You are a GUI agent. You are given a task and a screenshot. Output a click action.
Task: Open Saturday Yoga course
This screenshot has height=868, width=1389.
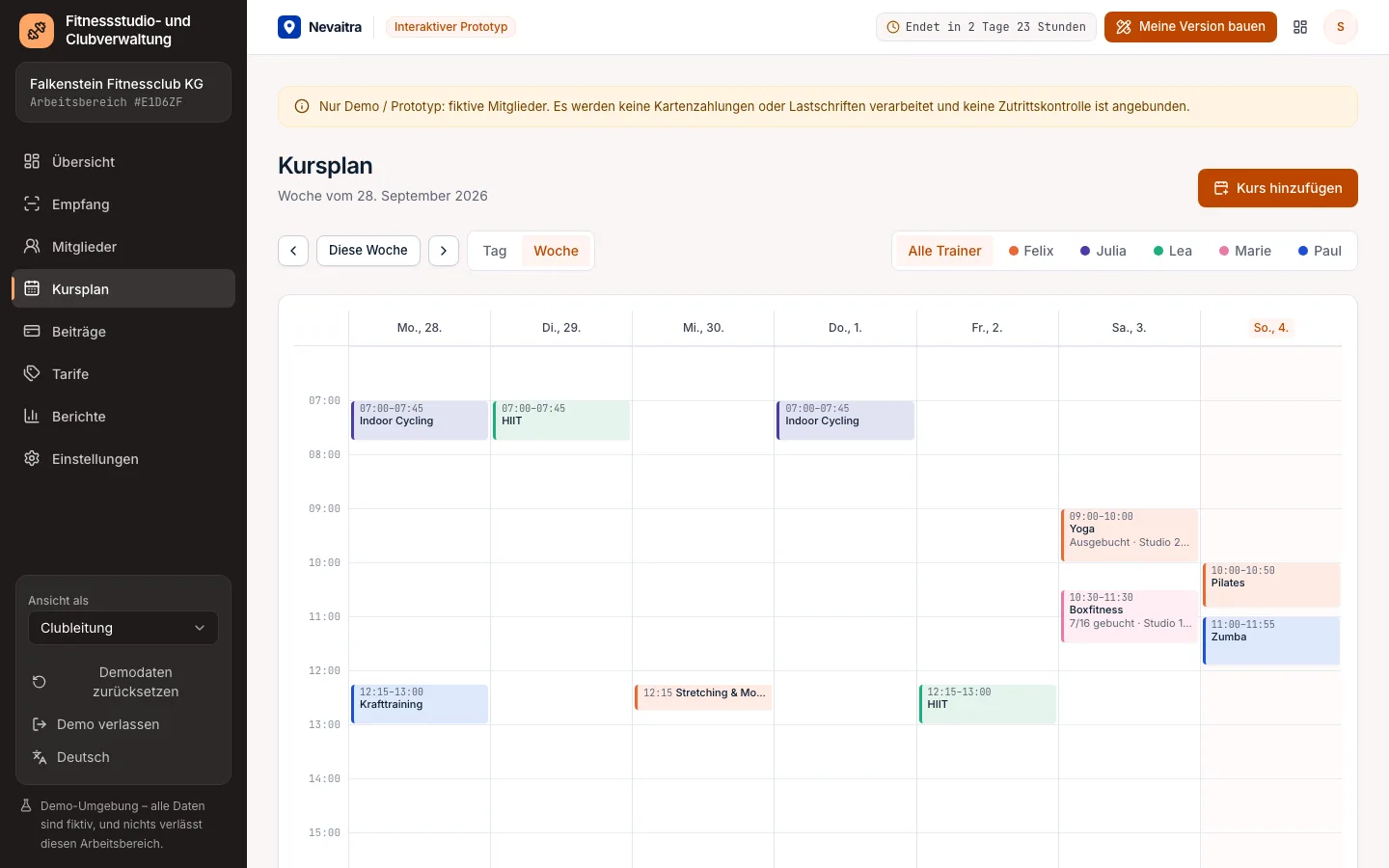(1130, 535)
